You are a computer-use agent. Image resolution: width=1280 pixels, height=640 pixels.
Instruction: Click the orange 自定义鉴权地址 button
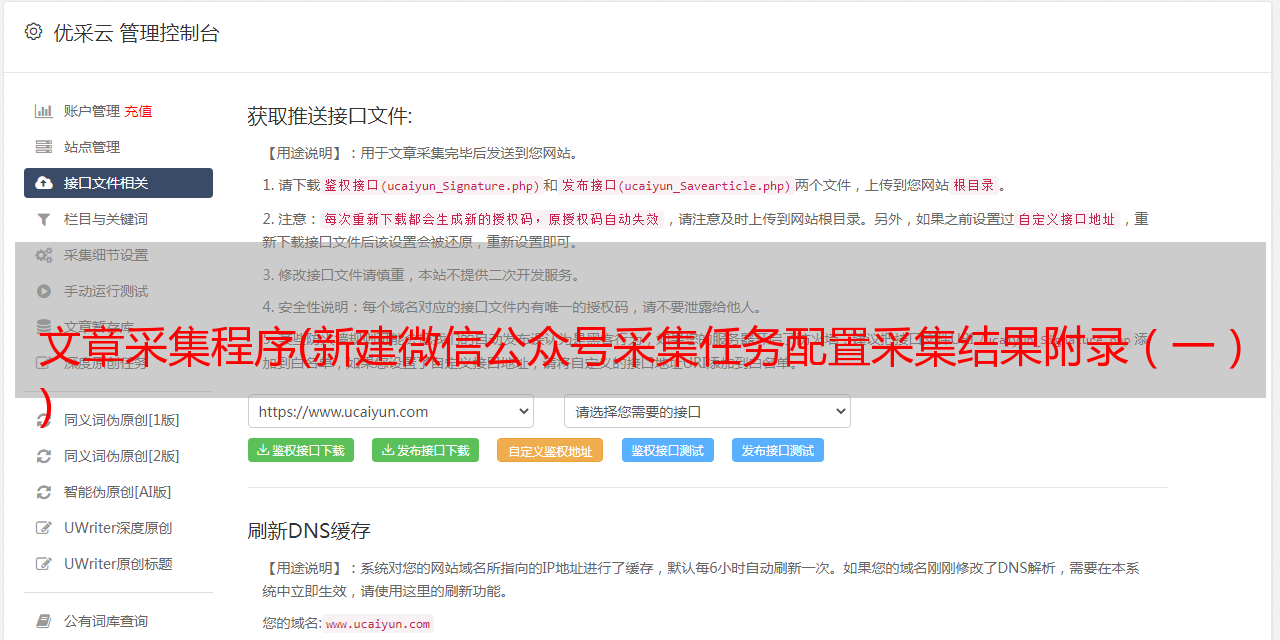click(550, 451)
